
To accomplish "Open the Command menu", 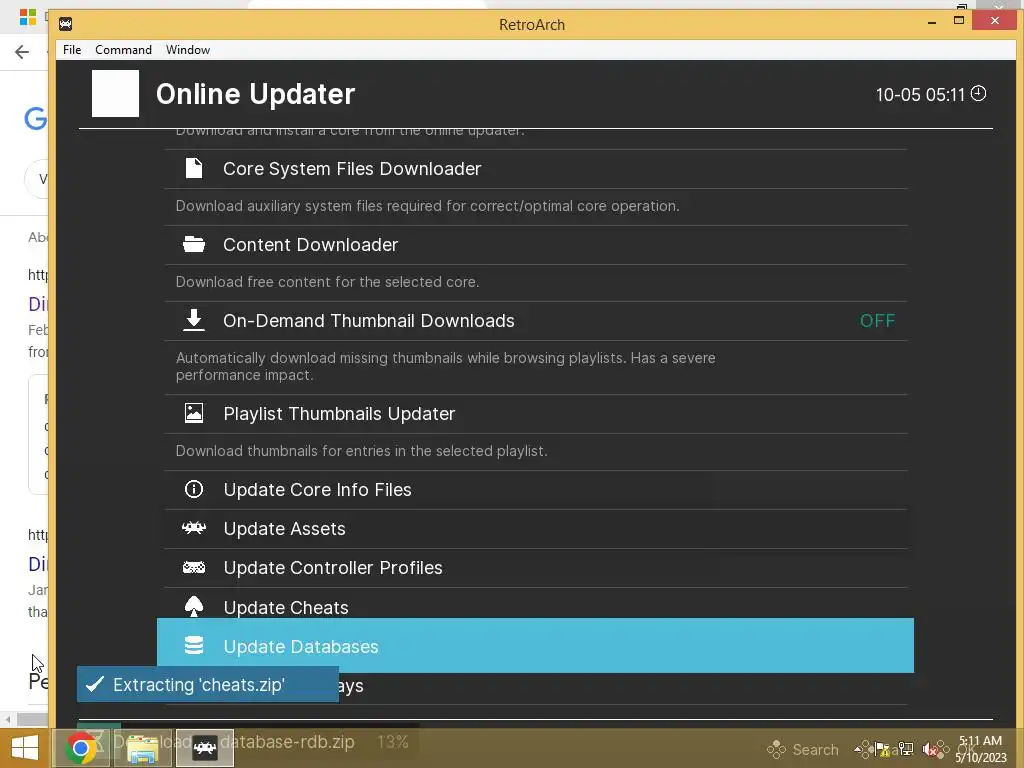I will tap(123, 50).
